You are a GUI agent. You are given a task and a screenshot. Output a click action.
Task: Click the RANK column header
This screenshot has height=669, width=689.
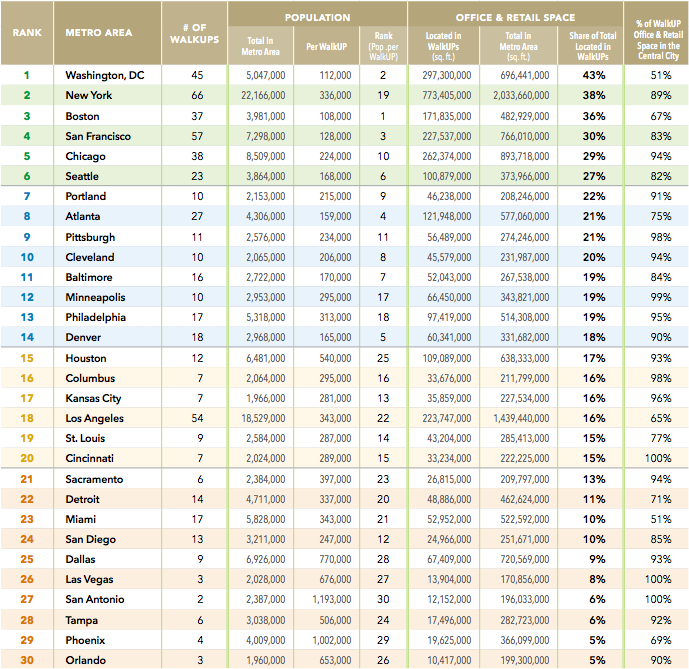tap(27, 32)
